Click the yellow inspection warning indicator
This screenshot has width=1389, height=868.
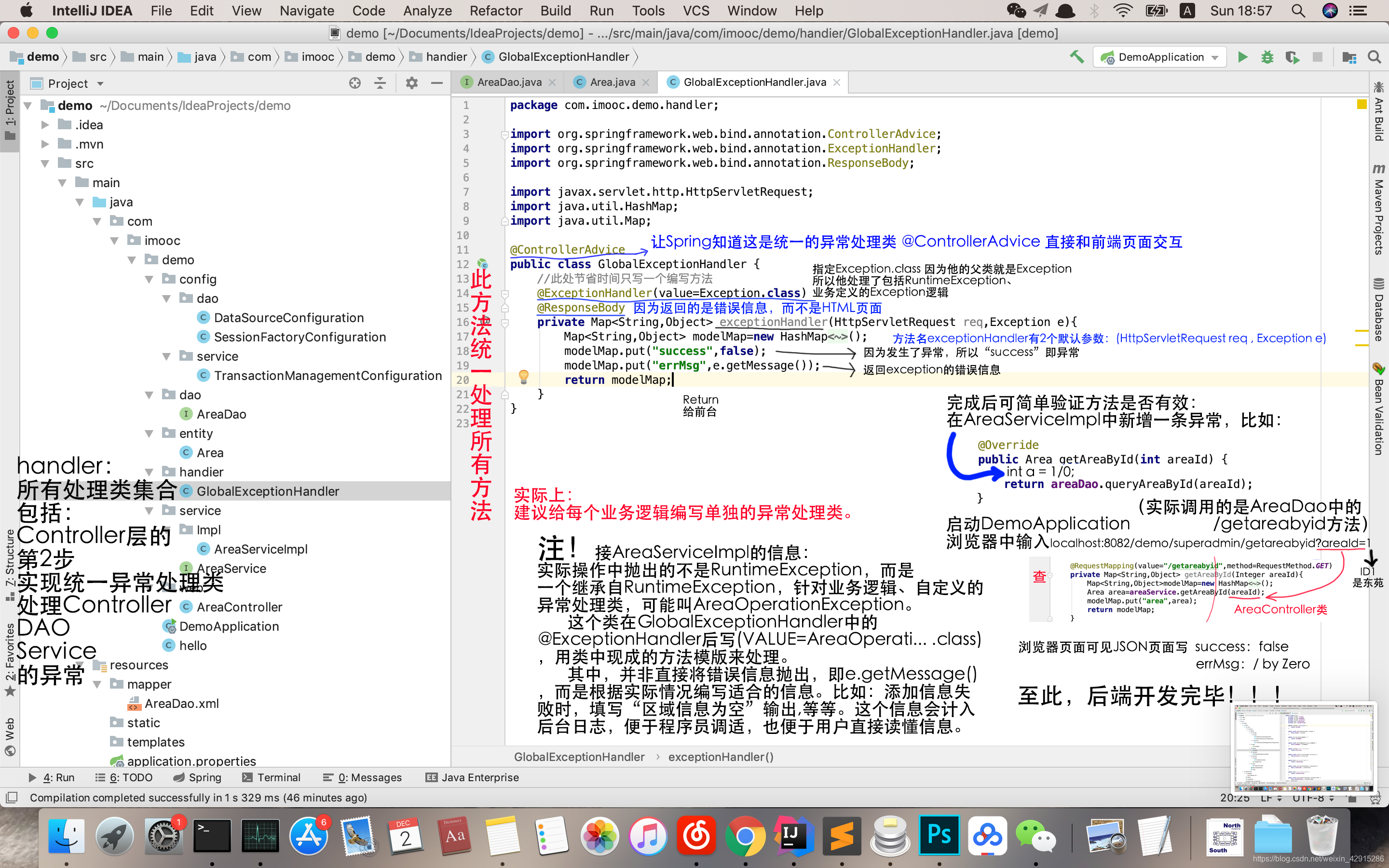[x=1362, y=105]
